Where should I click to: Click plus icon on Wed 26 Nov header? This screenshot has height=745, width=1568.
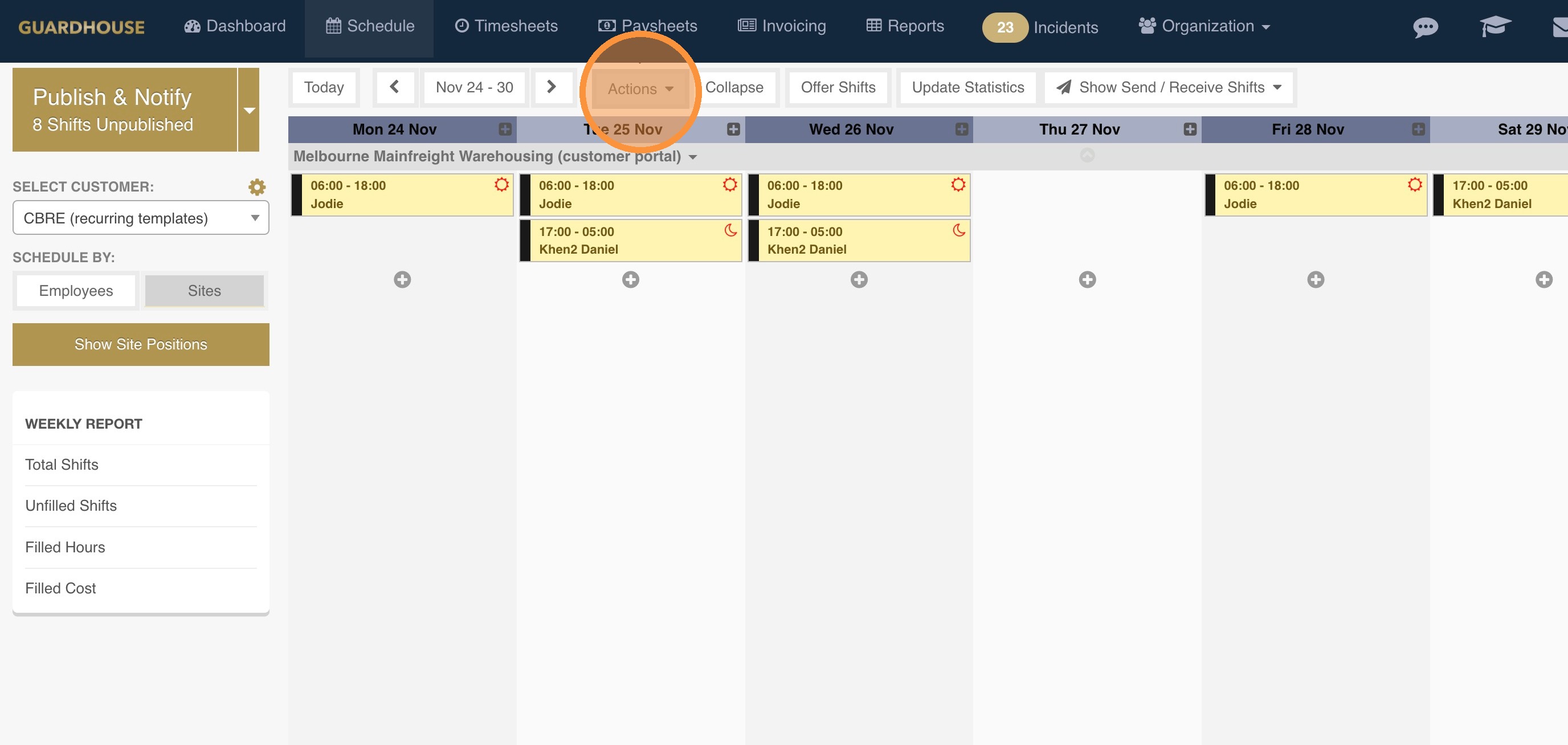(961, 129)
